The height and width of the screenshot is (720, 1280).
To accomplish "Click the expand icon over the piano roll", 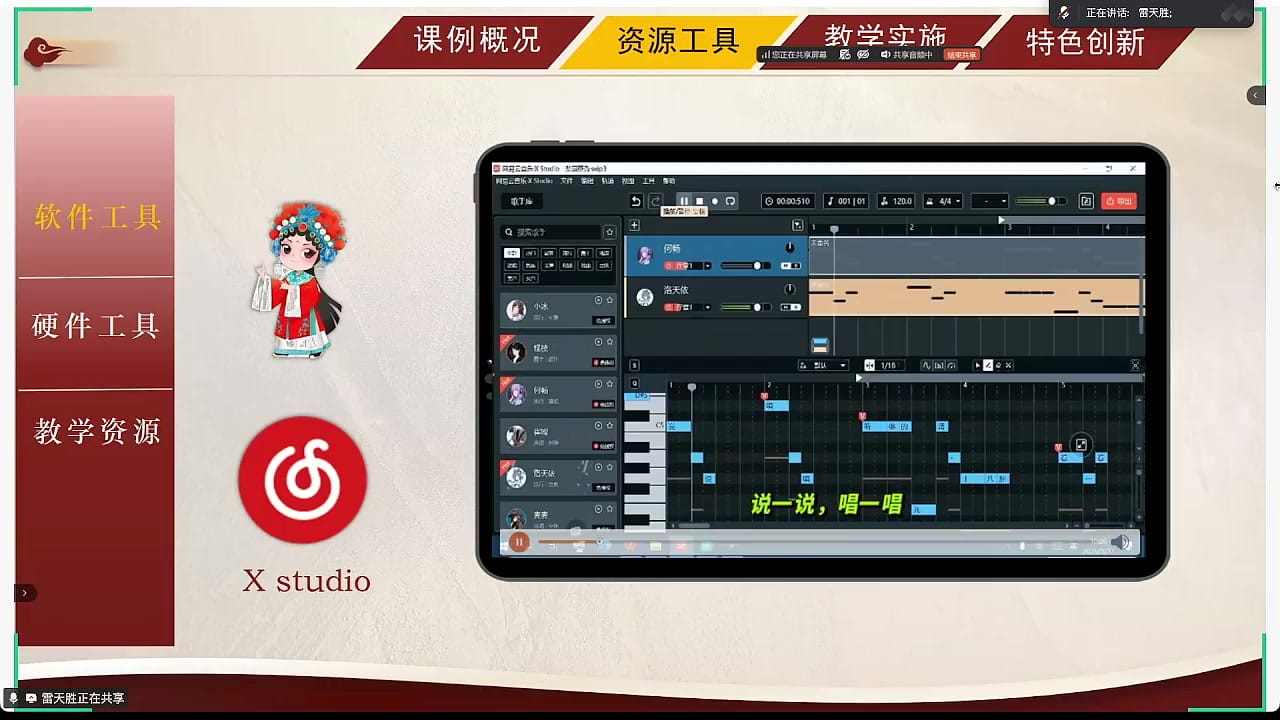I will pyautogui.click(x=1081, y=445).
